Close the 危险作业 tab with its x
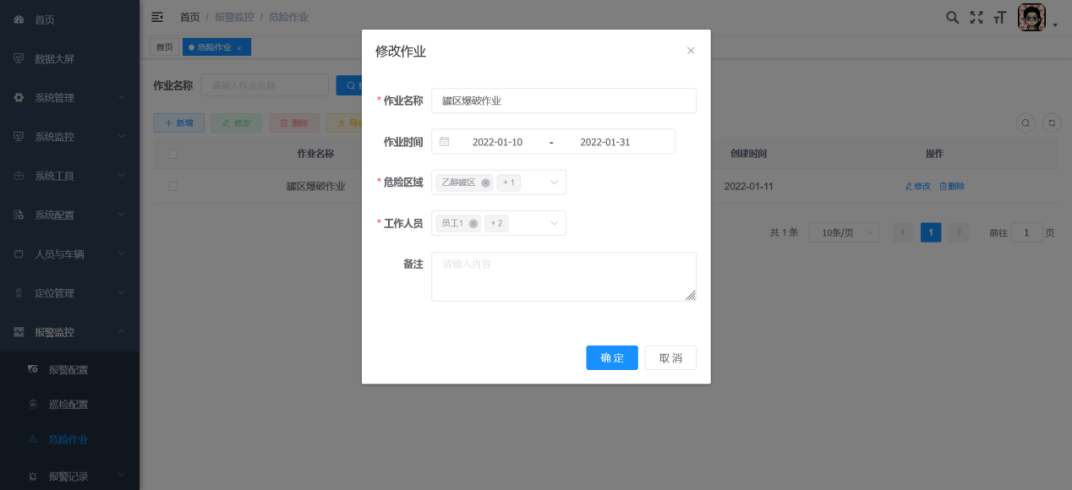 coord(239,48)
